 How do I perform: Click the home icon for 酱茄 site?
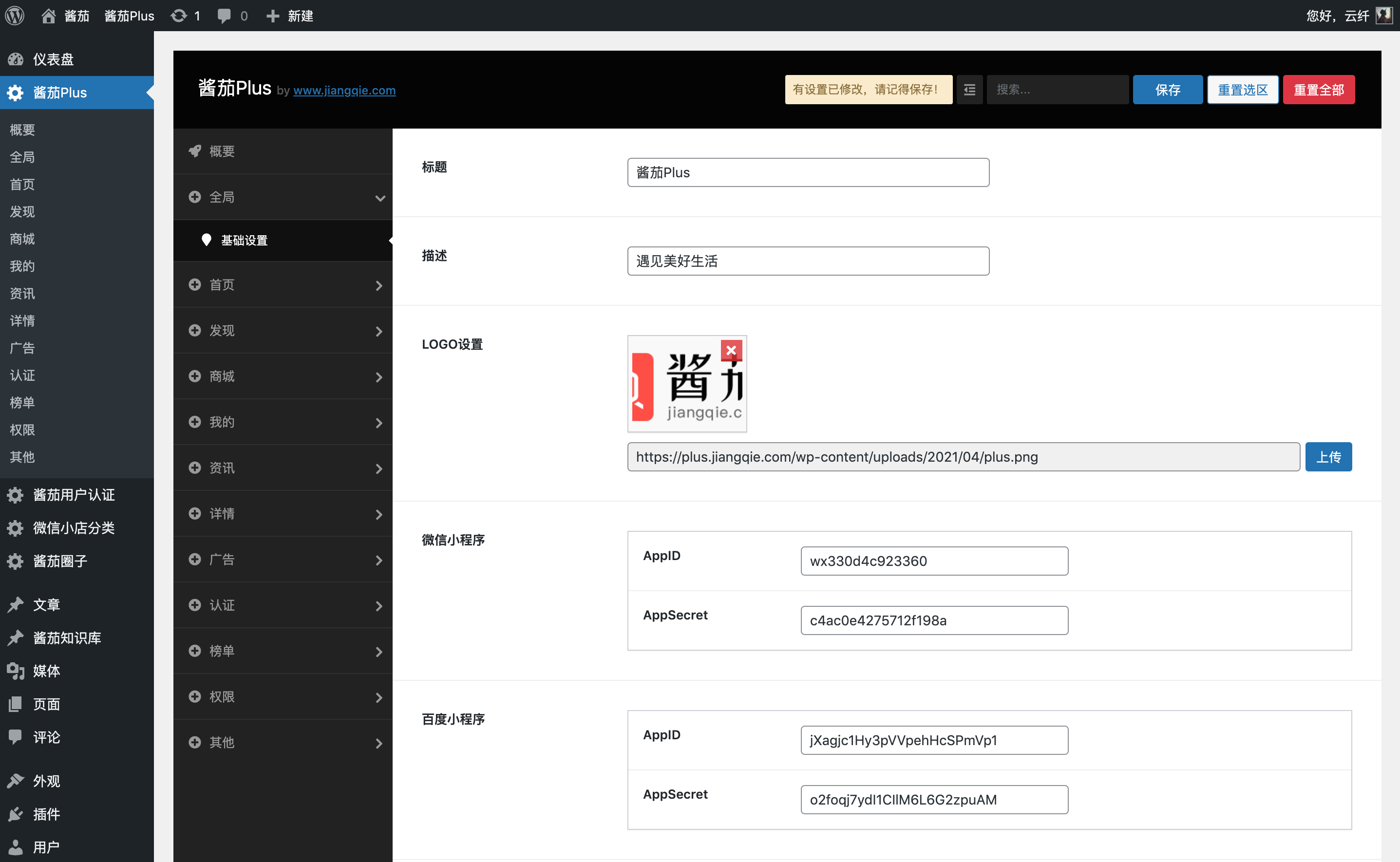point(49,16)
